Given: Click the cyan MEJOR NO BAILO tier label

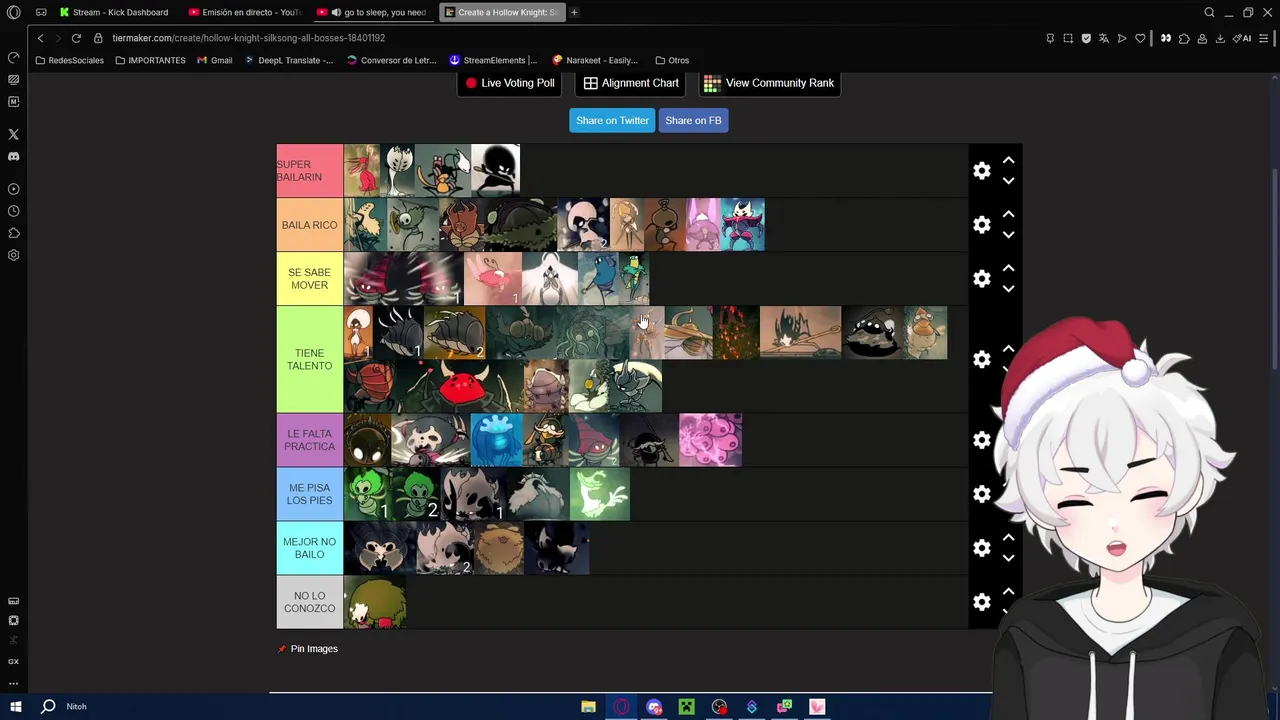Looking at the screenshot, I should tap(310, 548).
